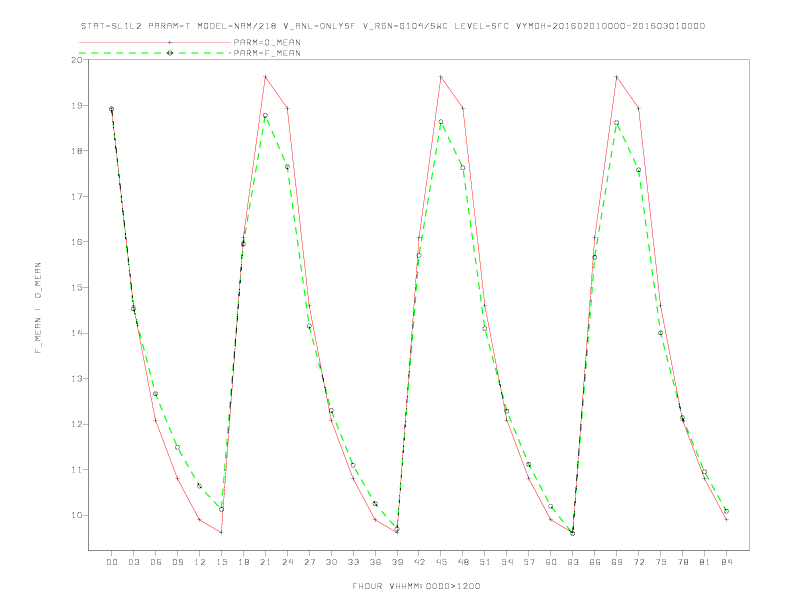The height and width of the screenshot is (612, 792).
Task: Click x-axis forecast hour label 33
Action: pyautogui.click(x=353, y=562)
